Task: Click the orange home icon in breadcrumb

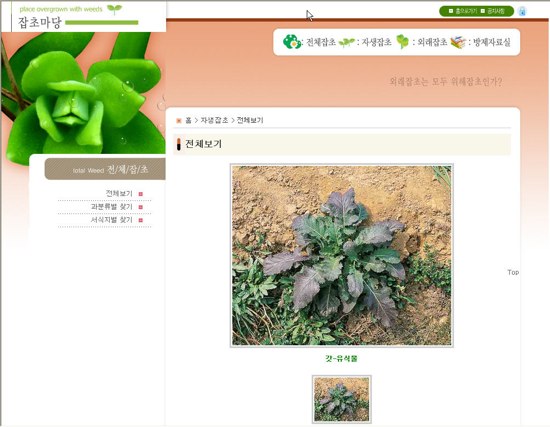Action: coord(179,121)
